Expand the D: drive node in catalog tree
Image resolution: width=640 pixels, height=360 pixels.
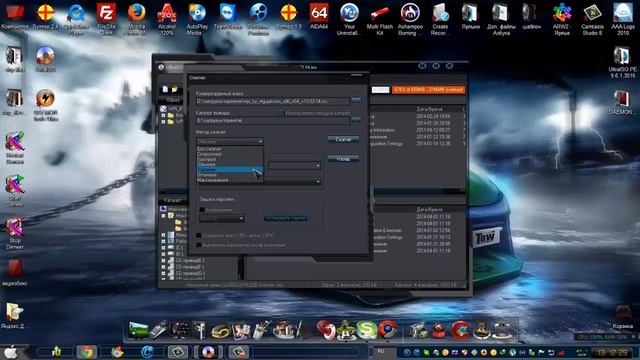click(164, 254)
